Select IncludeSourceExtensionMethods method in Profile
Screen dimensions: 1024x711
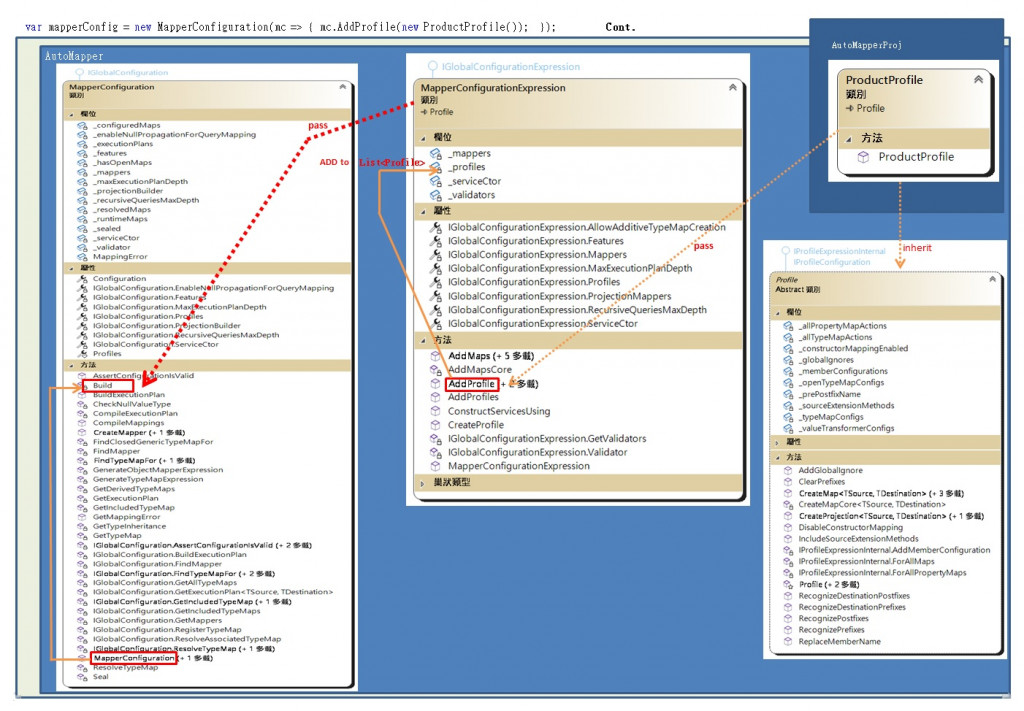(858, 539)
